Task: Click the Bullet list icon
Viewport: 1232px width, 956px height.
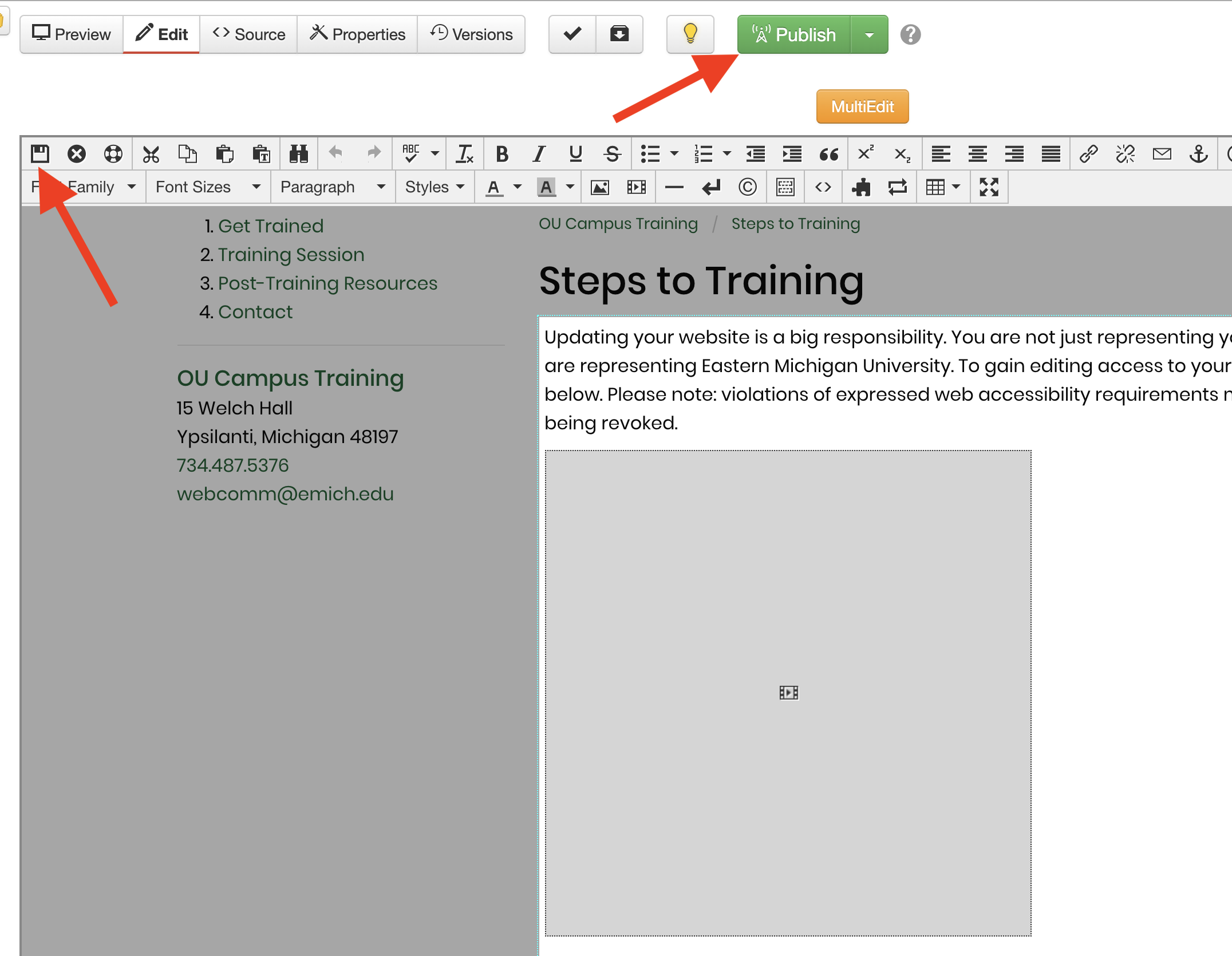Action: click(650, 153)
